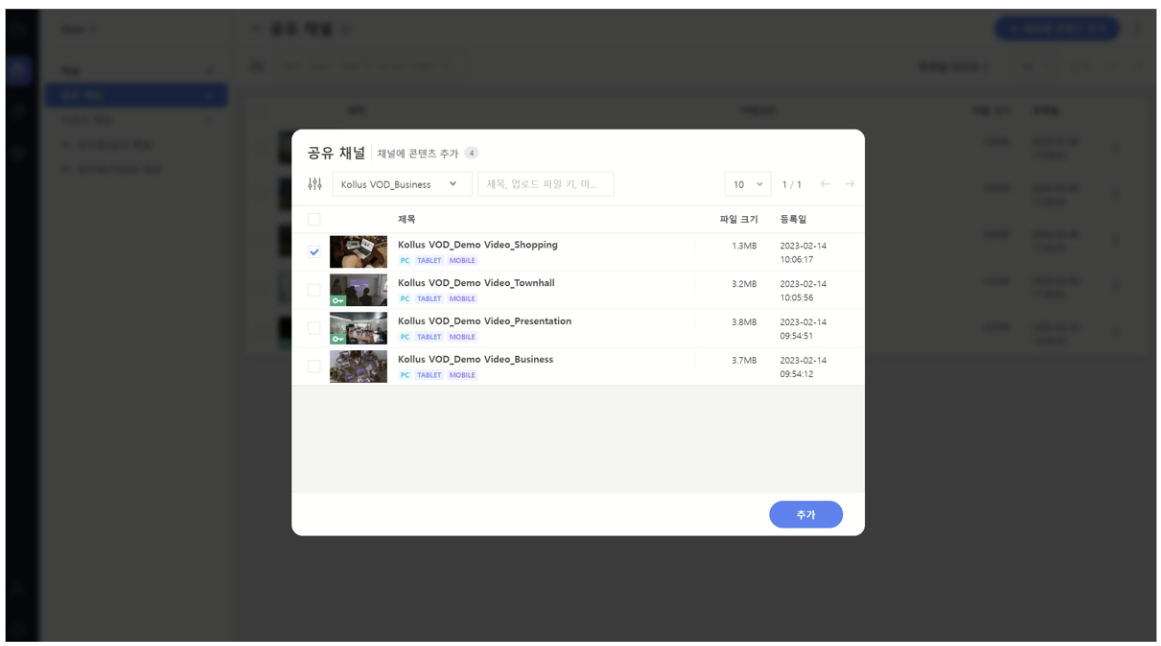The image size is (1161, 646).
Task: Click the blue 추가 button
Action: [805, 514]
